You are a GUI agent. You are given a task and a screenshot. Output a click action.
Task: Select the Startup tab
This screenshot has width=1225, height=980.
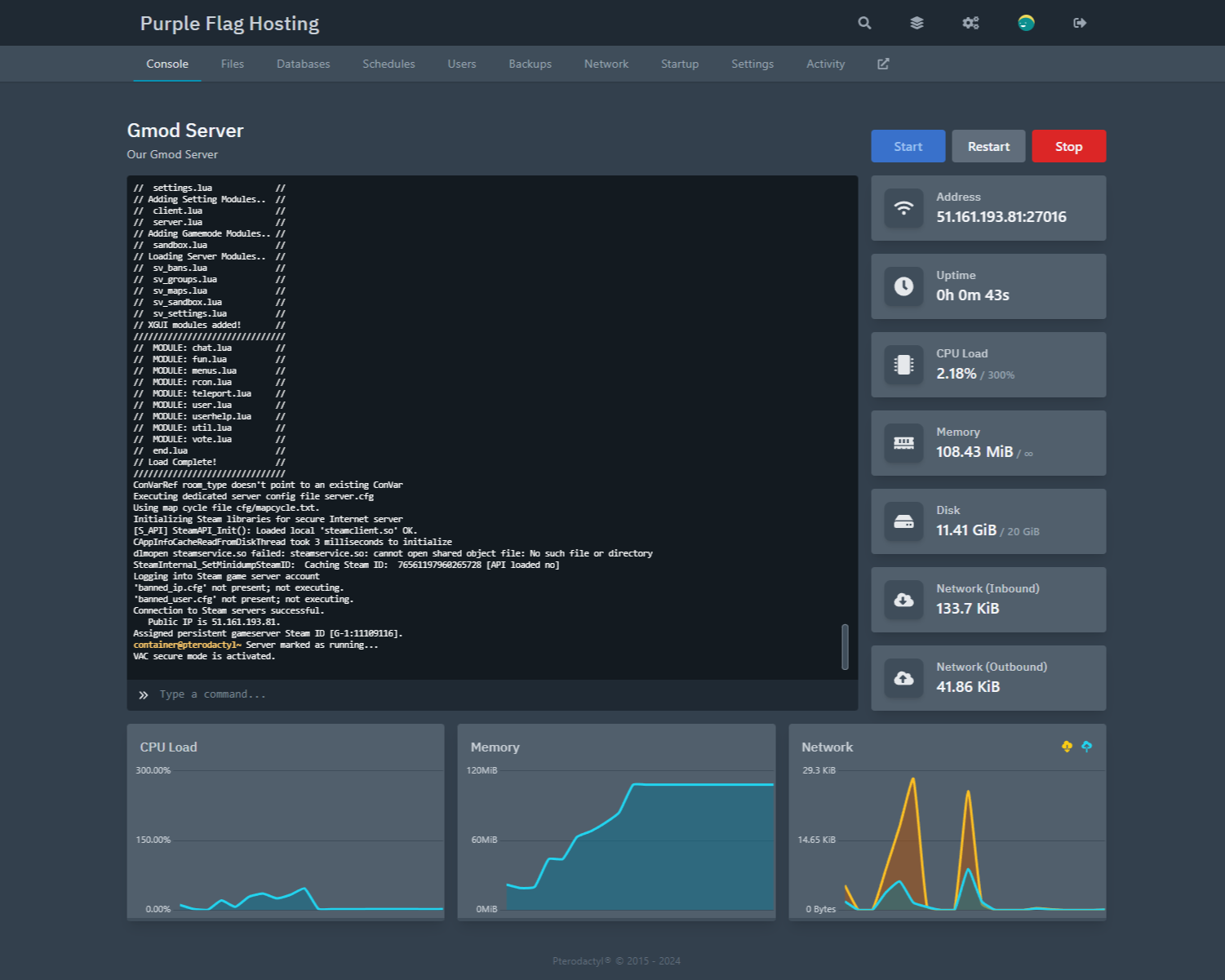pyautogui.click(x=680, y=64)
